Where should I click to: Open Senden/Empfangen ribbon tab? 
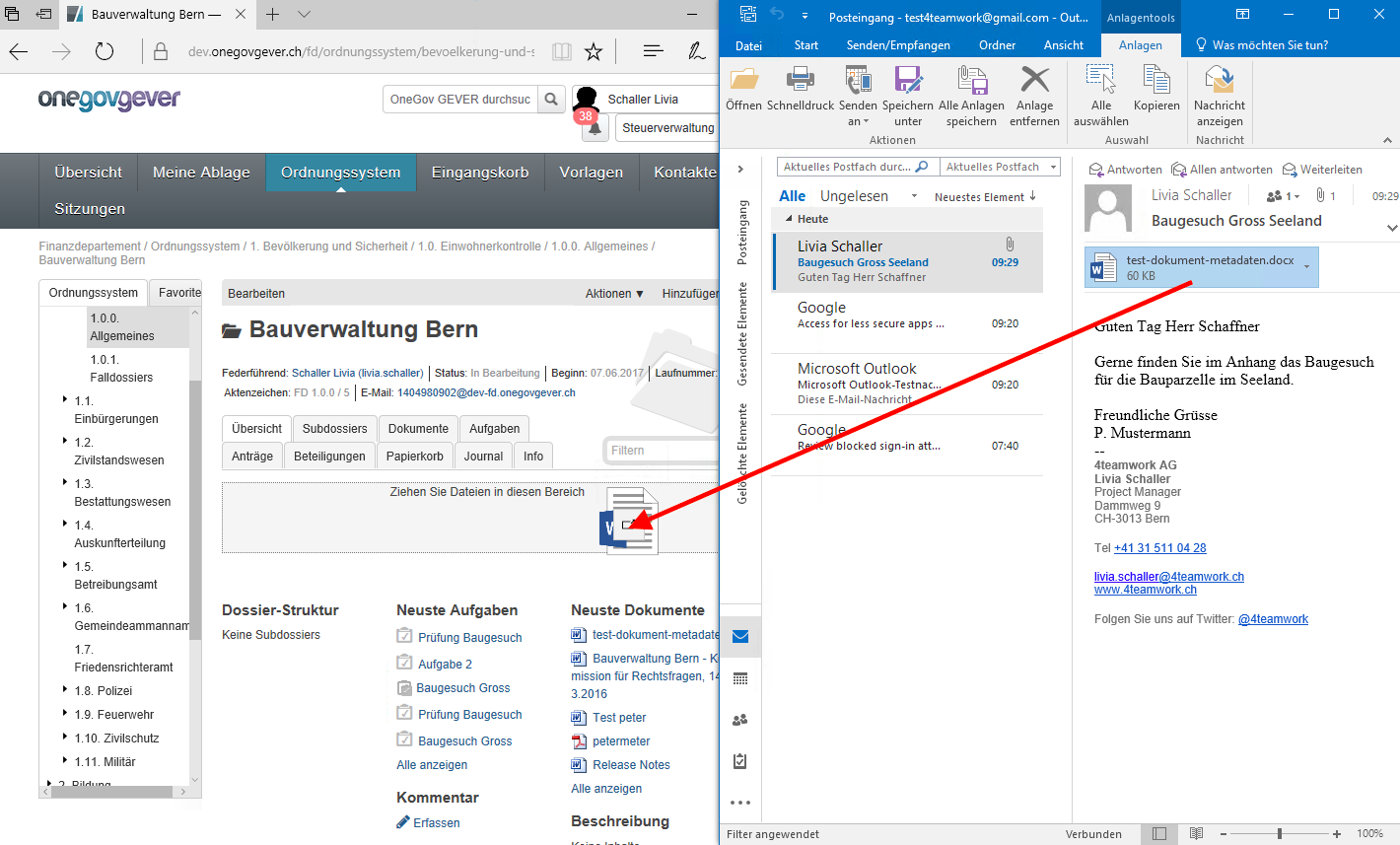(898, 45)
